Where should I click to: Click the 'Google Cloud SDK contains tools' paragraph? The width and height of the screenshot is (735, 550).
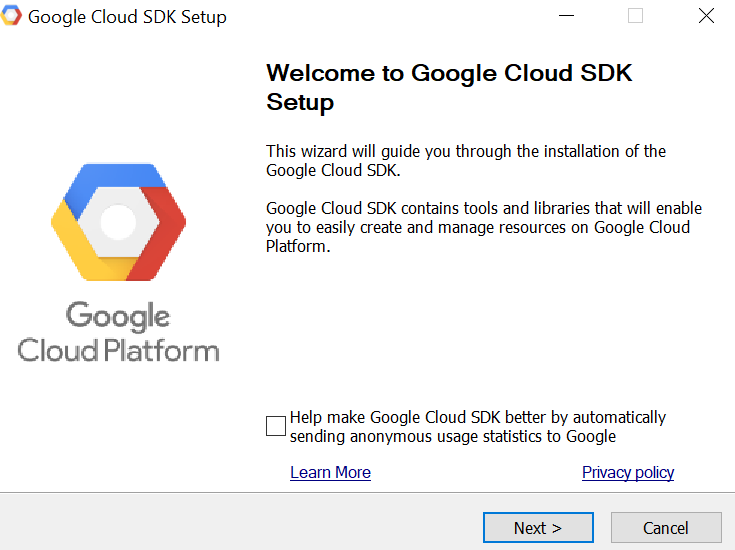[484, 227]
